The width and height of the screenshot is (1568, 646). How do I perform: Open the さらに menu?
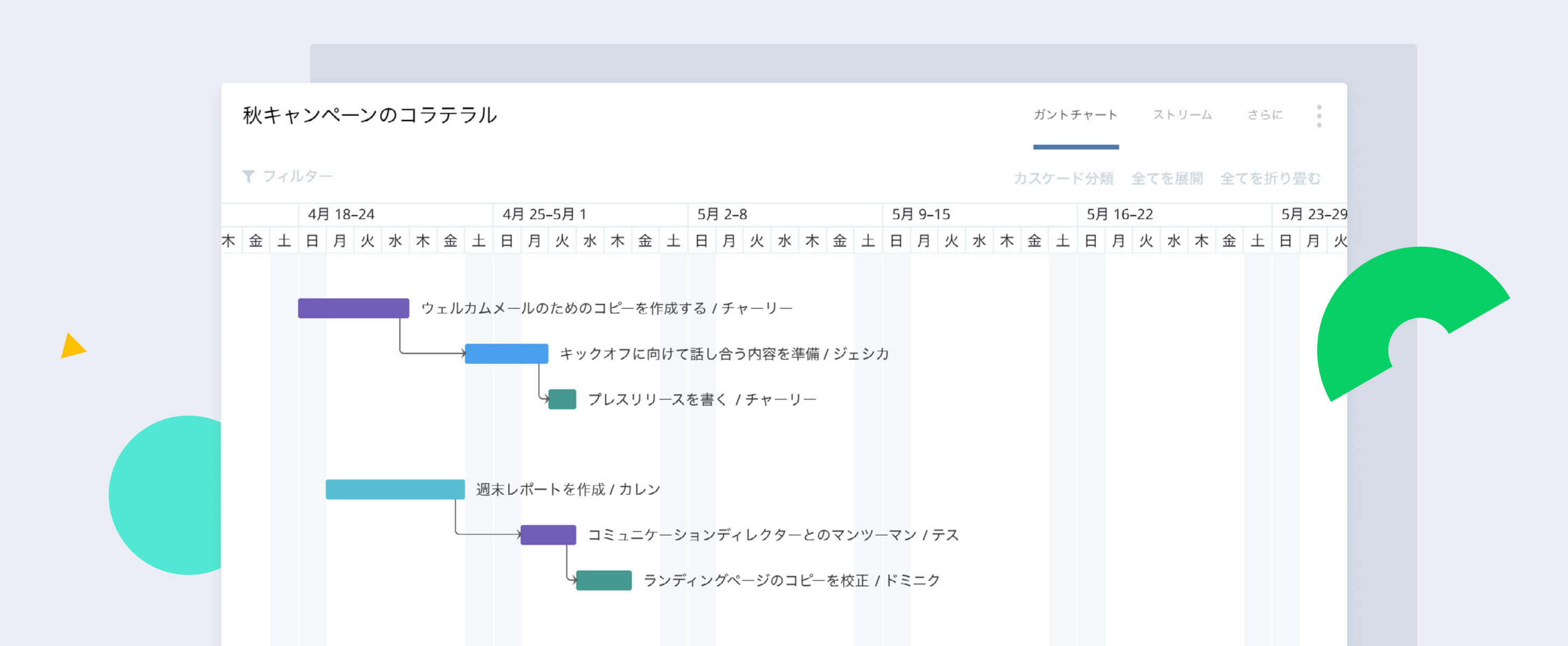tap(1265, 115)
